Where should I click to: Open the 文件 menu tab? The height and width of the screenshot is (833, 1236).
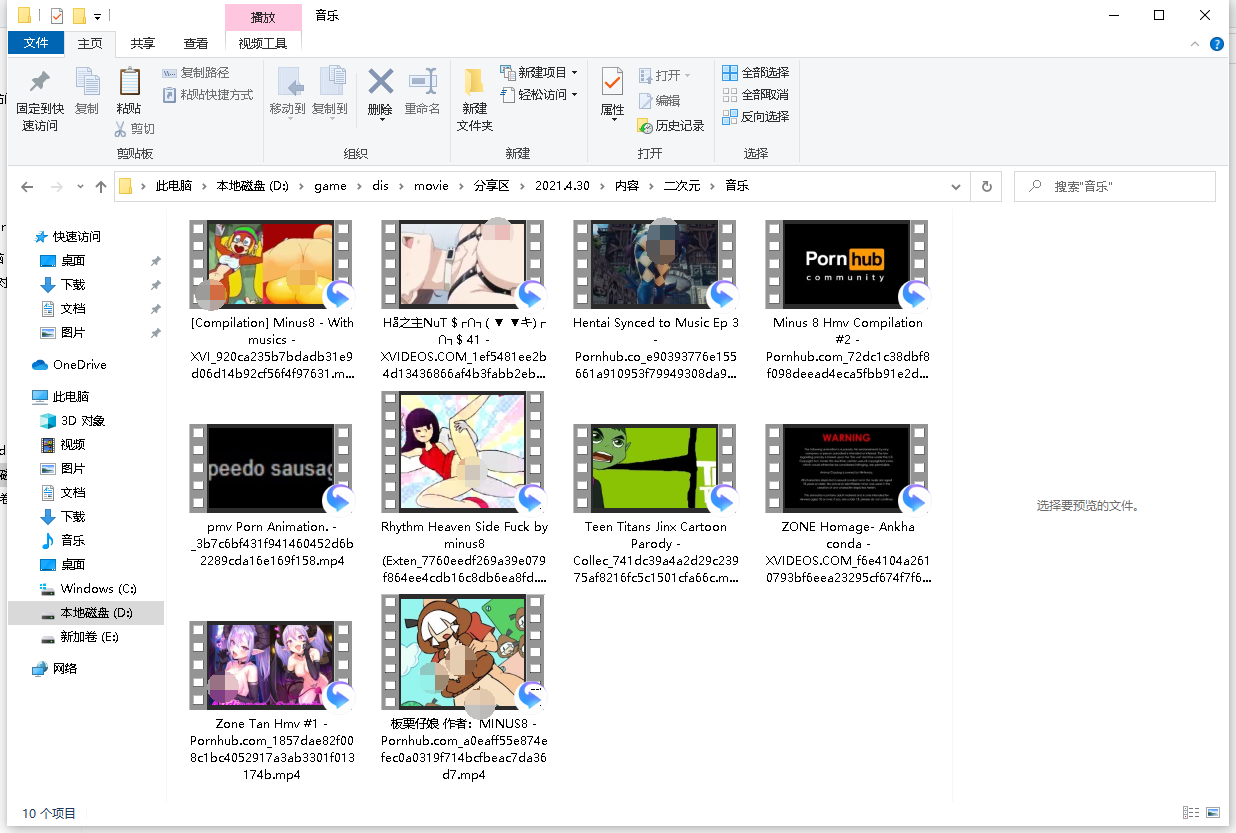(36, 43)
